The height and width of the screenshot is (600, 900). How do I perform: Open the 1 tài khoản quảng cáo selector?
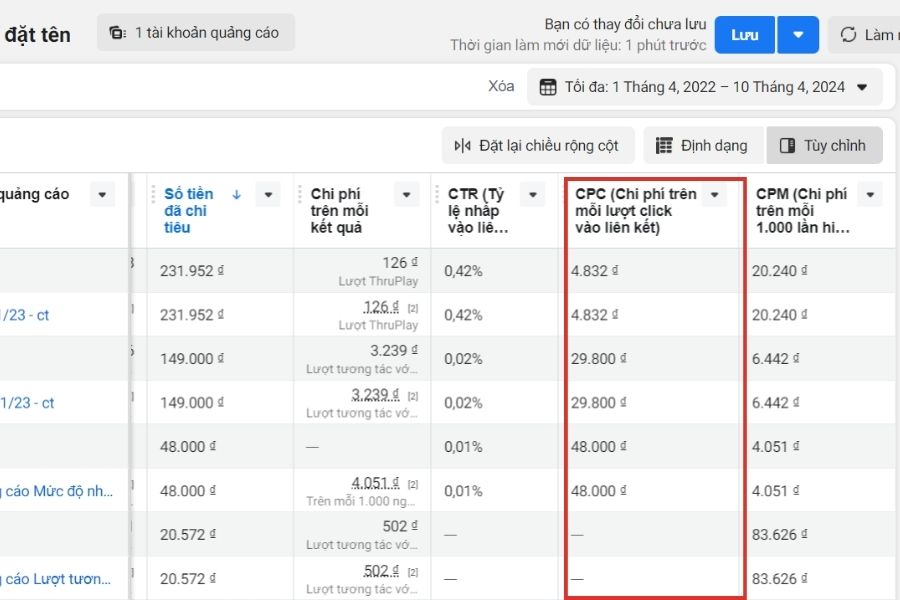(196, 33)
